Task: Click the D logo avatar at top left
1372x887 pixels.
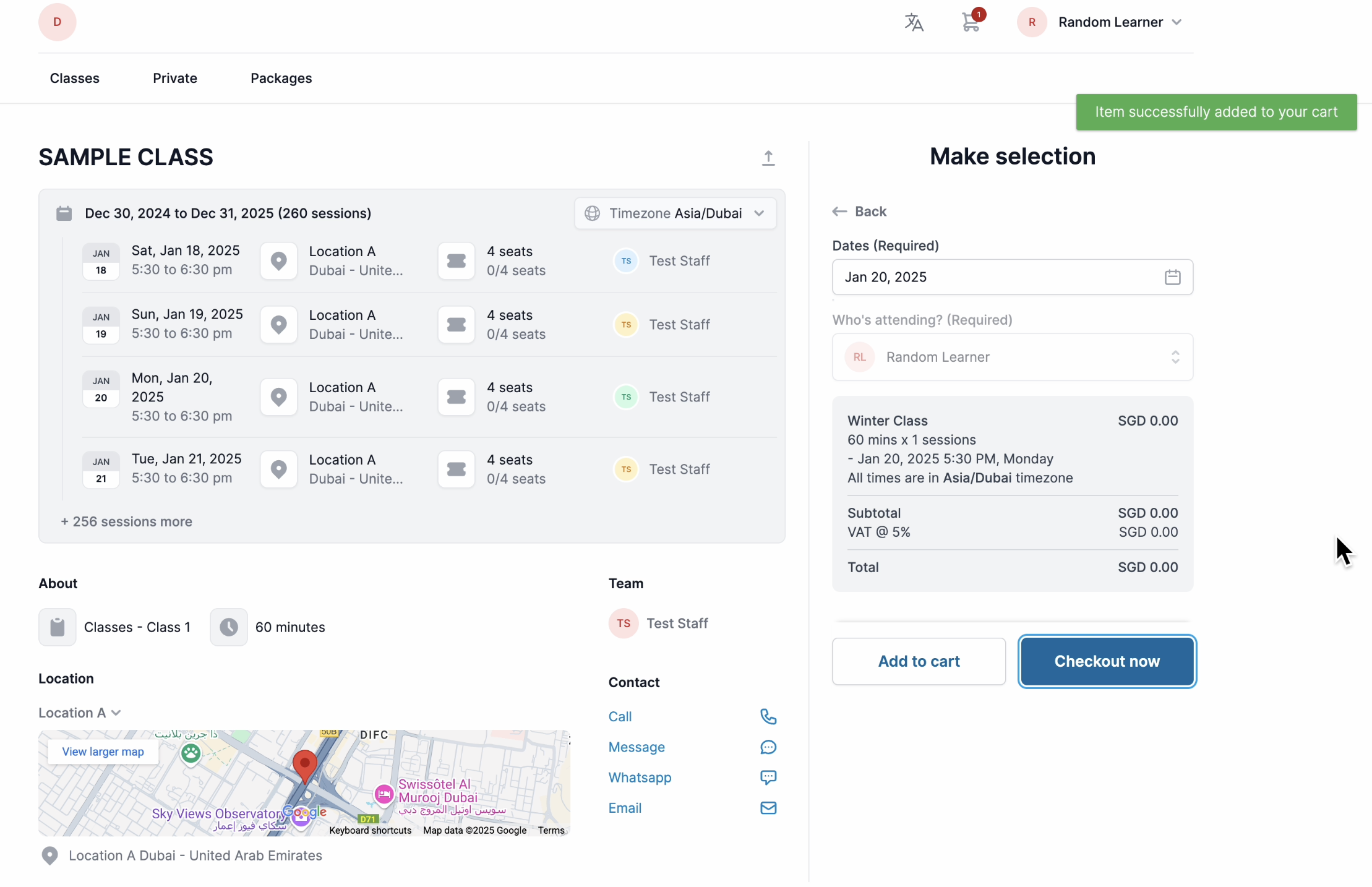Action: click(57, 22)
